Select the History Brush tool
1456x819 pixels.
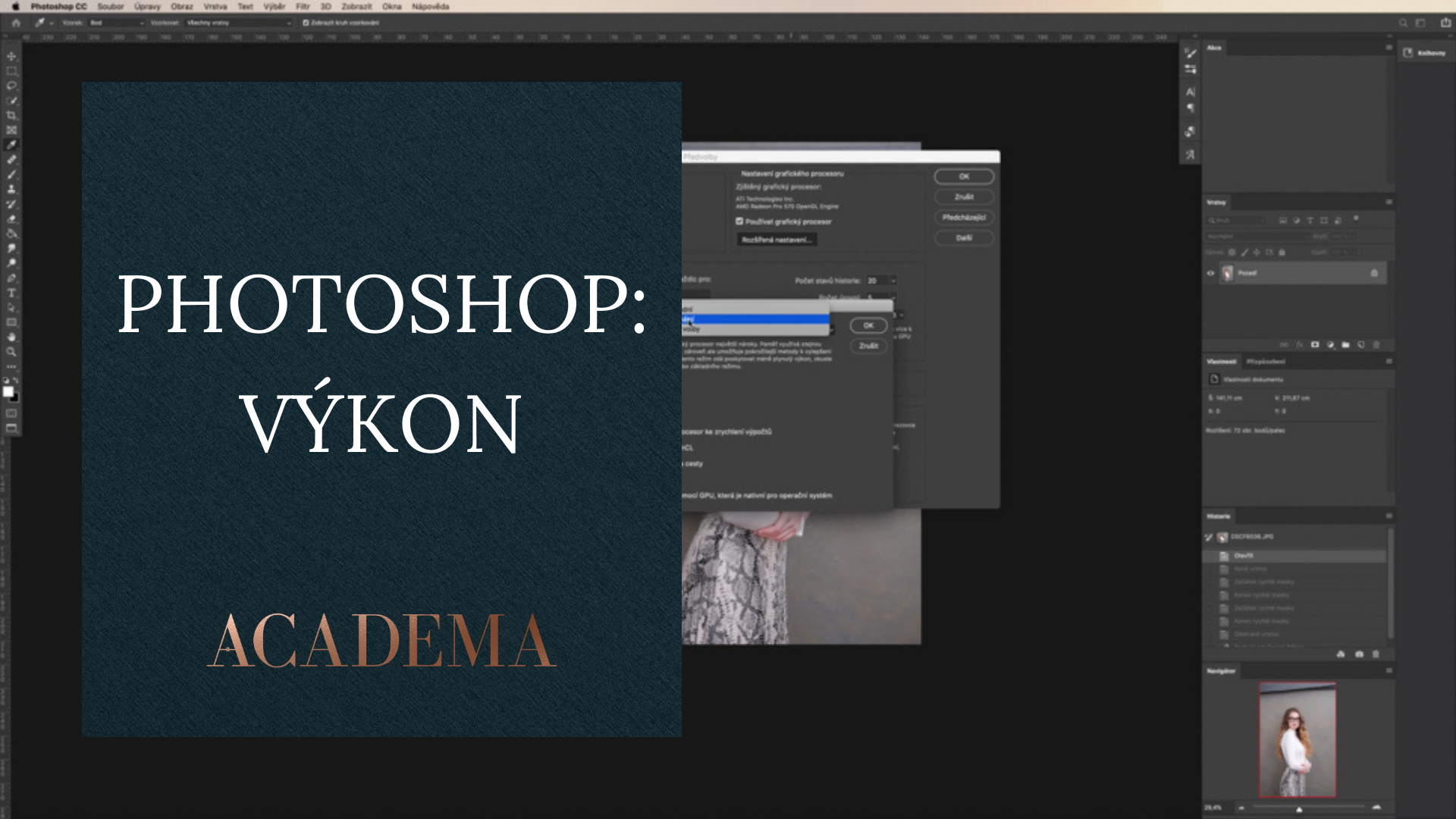pos(11,204)
